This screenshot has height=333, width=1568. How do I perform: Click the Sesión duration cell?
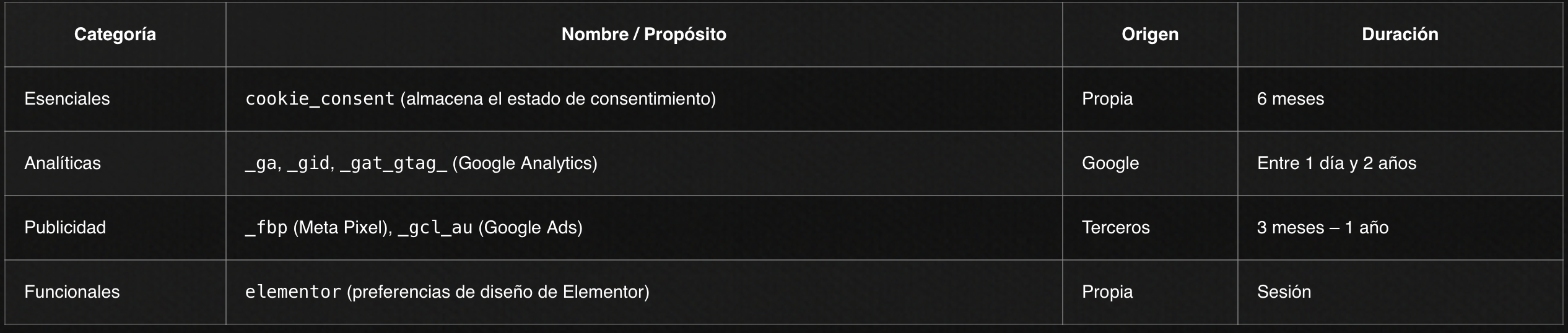(1284, 292)
